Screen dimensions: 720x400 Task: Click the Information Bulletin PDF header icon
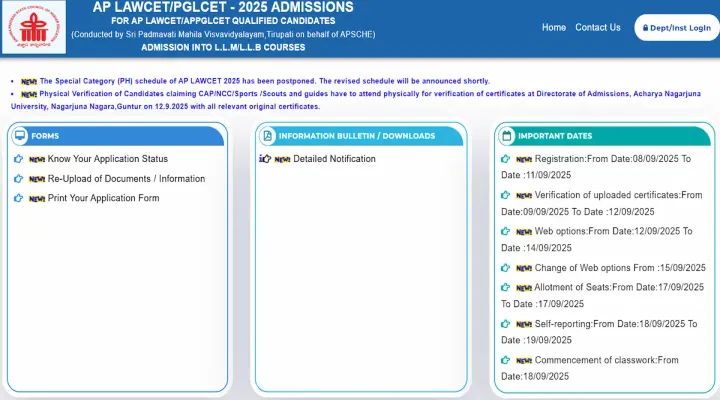click(x=268, y=136)
